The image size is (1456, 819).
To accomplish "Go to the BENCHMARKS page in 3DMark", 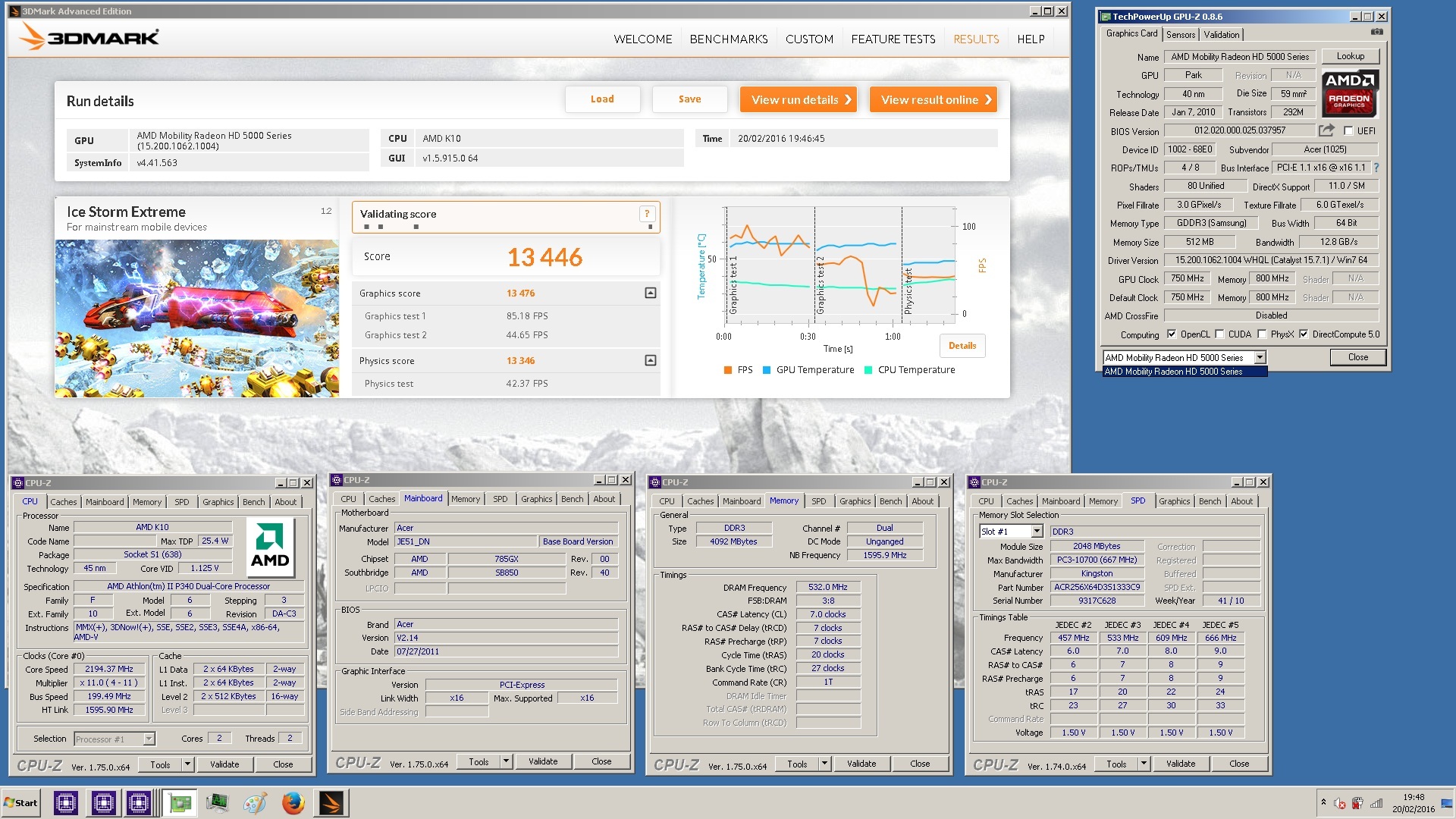I will click(x=728, y=39).
